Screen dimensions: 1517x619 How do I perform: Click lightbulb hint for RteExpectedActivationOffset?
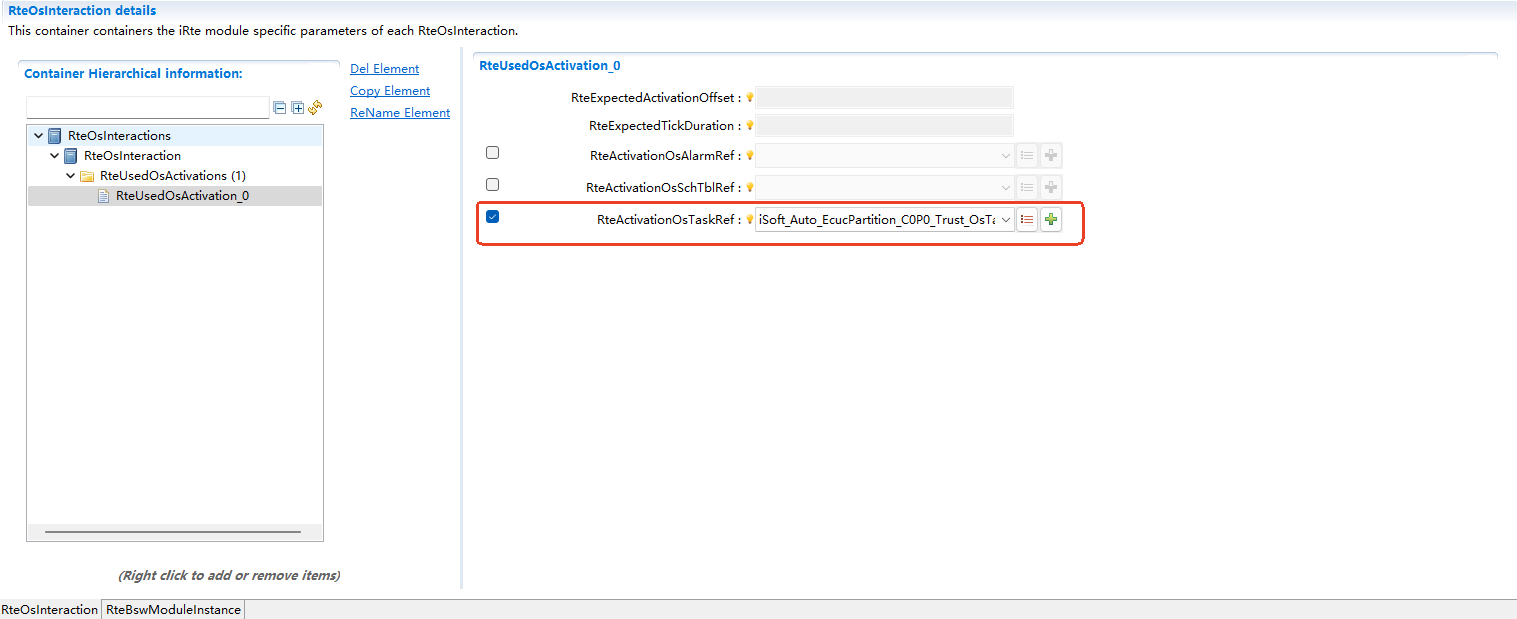click(749, 98)
